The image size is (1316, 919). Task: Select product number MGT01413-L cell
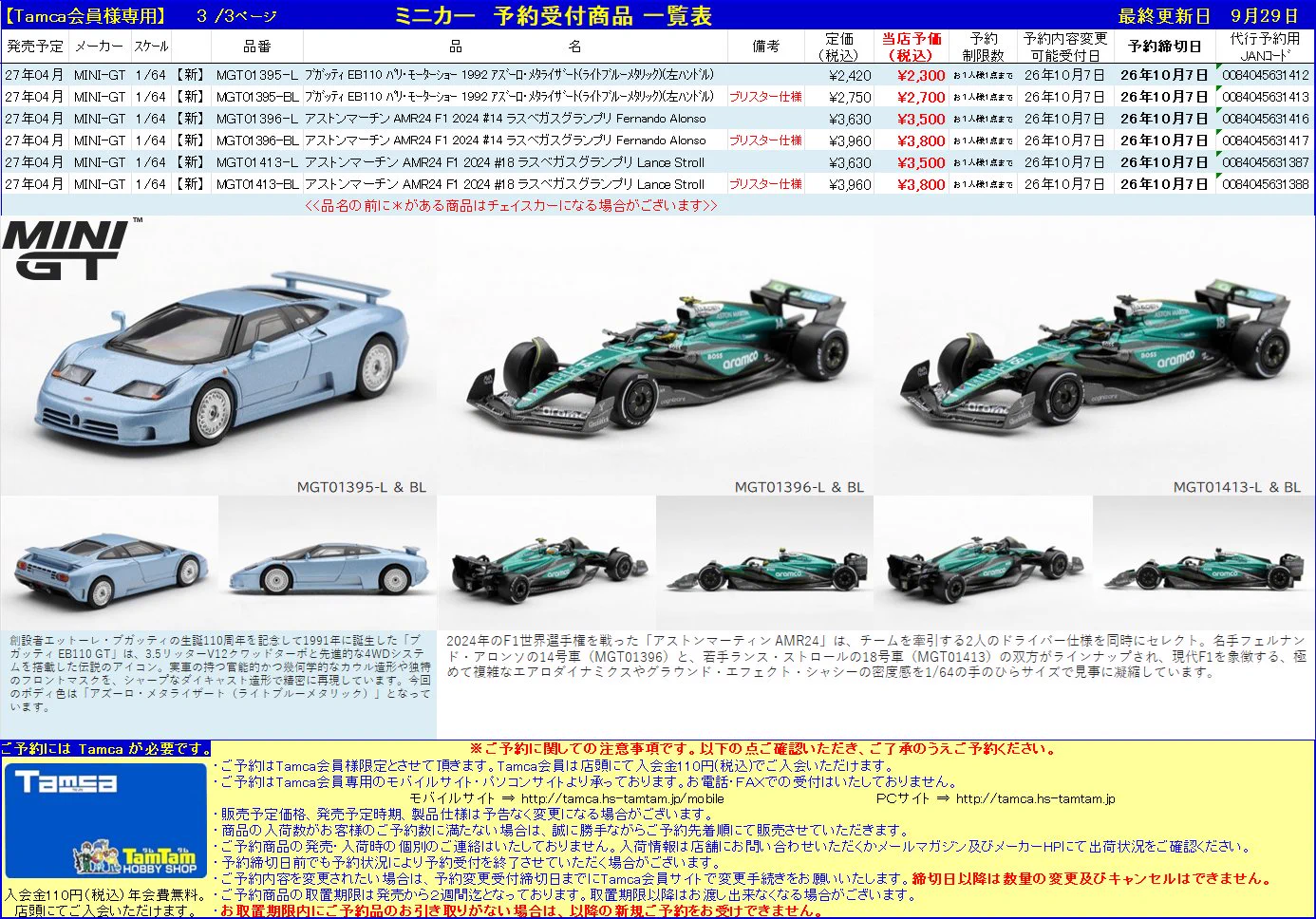256,162
